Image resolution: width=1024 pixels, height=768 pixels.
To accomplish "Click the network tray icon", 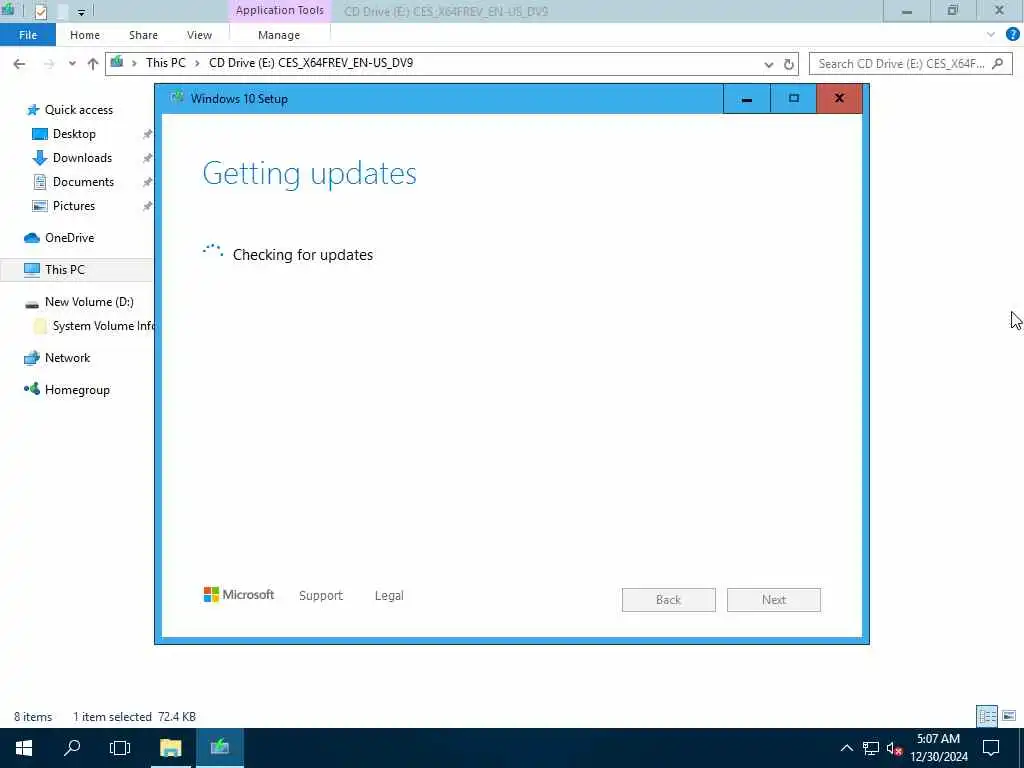I will point(870,748).
